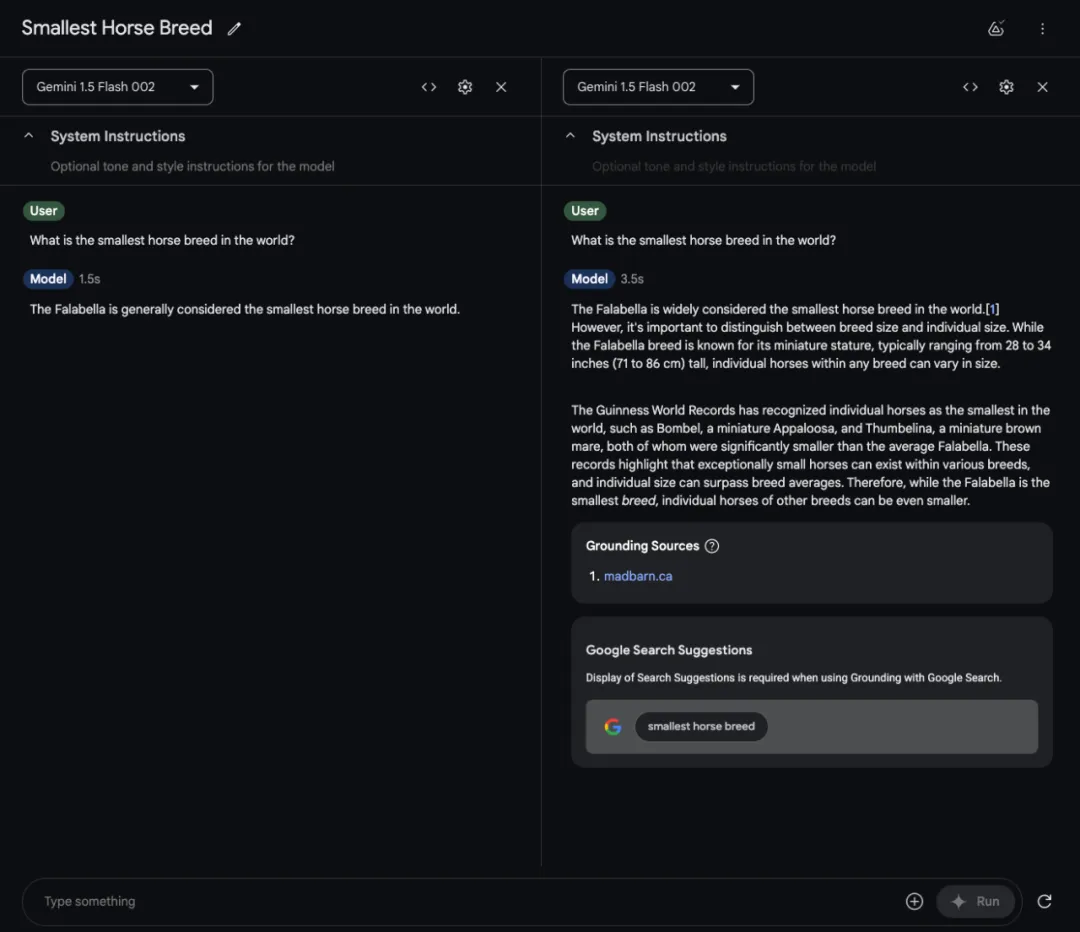Edit the prompt title with the pencil icon
Image resolution: width=1080 pixels, height=932 pixels.
pos(234,28)
